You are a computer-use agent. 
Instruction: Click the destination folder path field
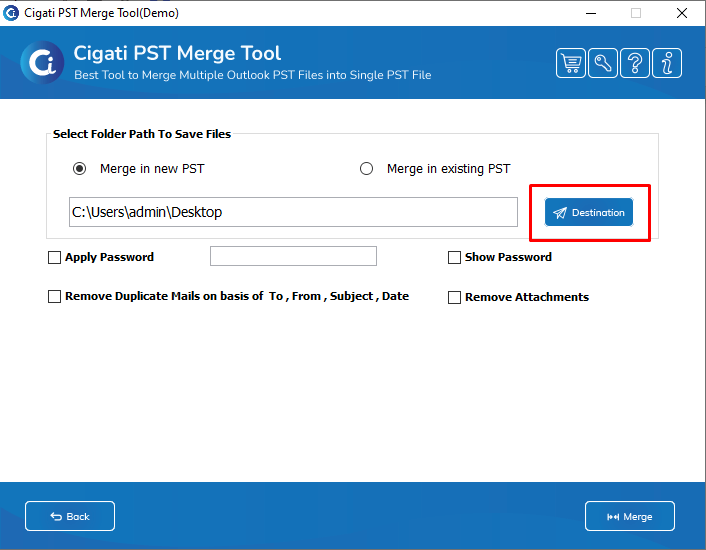point(293,212)
